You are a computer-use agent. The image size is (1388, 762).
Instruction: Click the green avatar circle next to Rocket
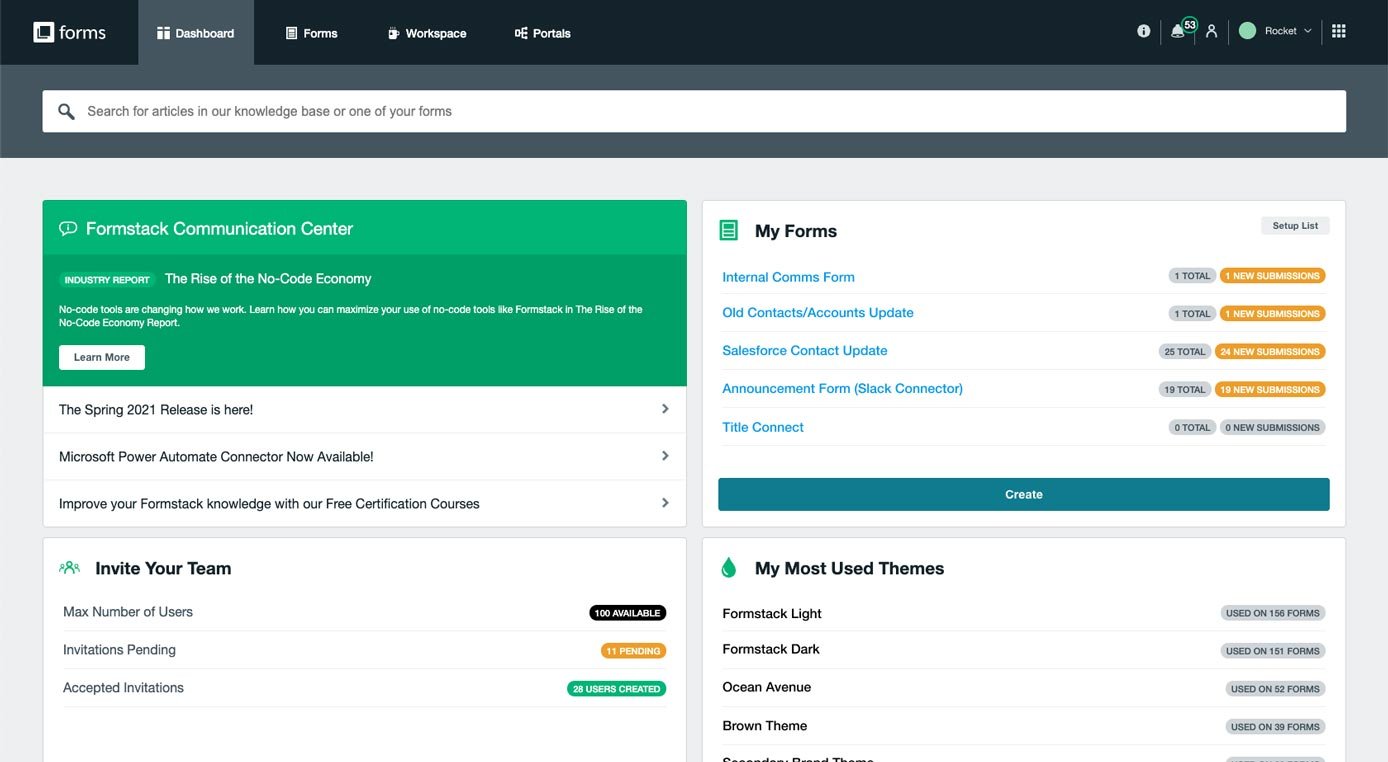1247,30
